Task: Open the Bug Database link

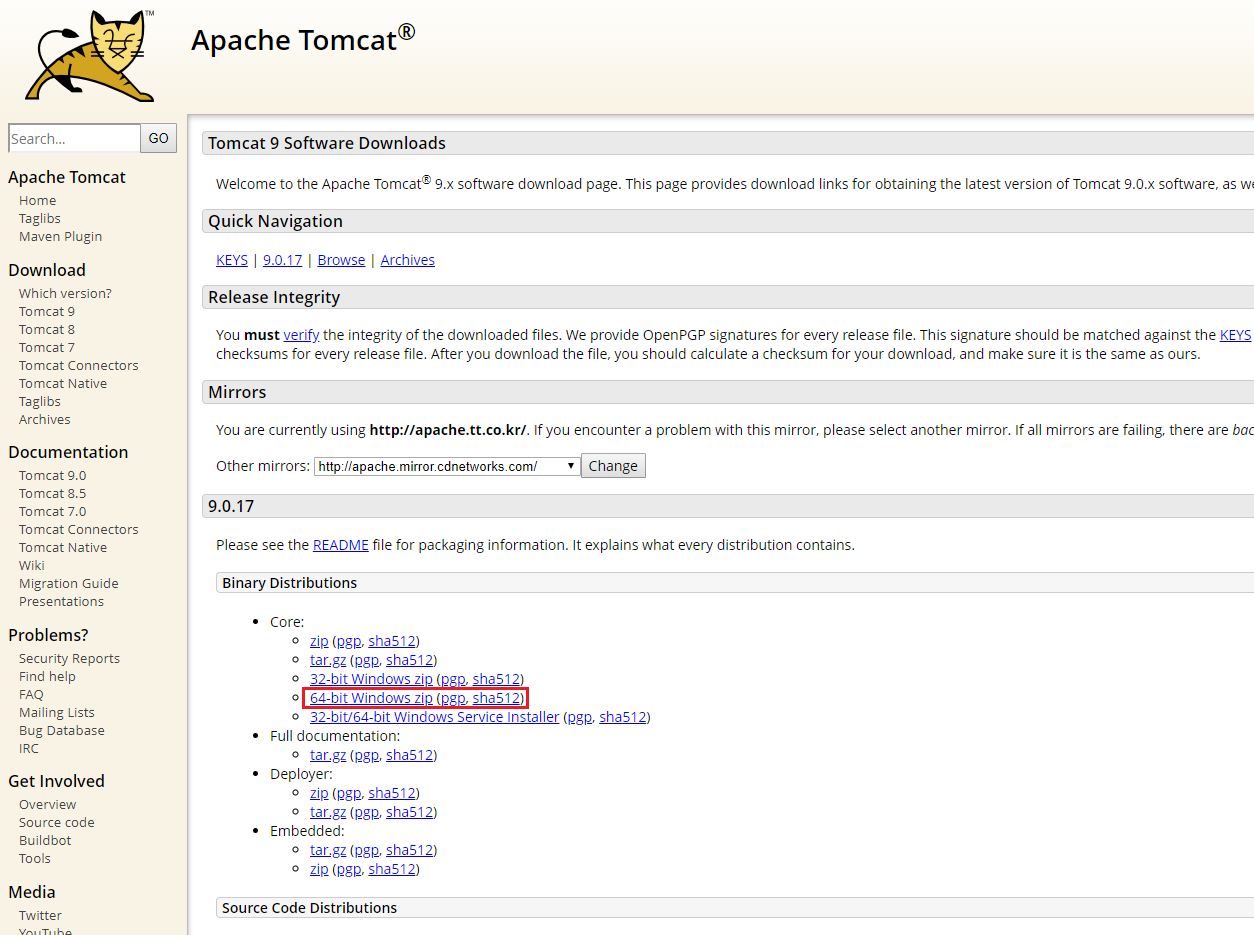Action: tap(62, 730)
